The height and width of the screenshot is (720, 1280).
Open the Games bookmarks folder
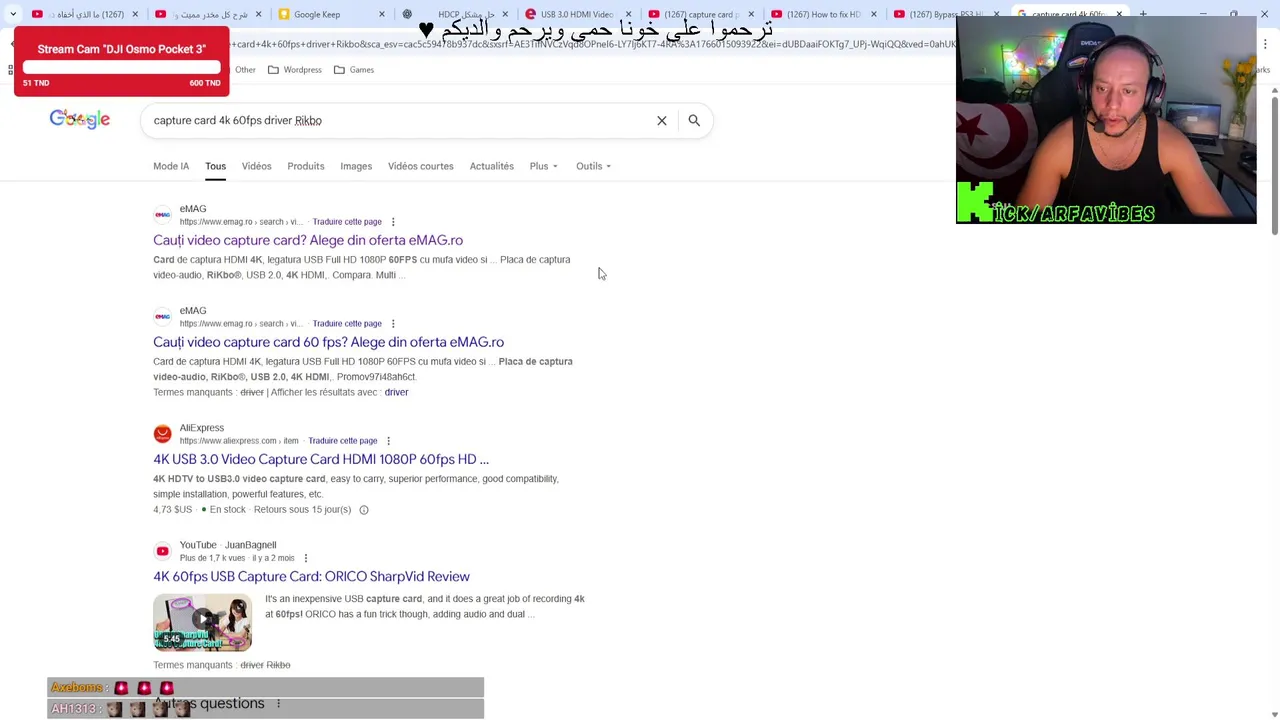[x=353, y=70]
